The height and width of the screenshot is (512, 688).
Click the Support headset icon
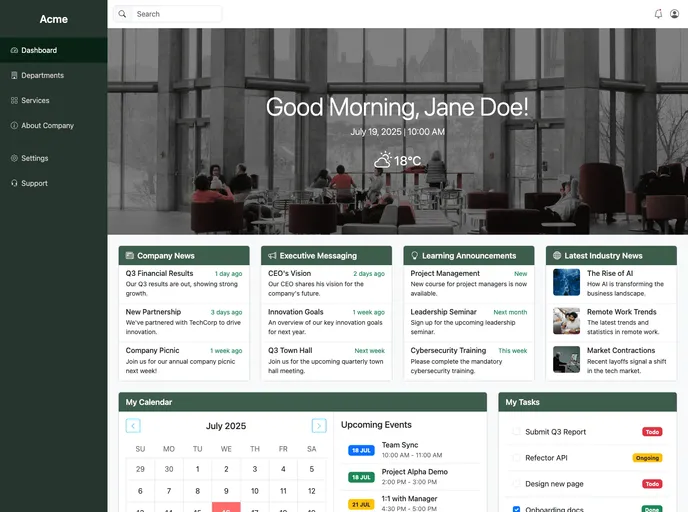click(x=14, y=183)
